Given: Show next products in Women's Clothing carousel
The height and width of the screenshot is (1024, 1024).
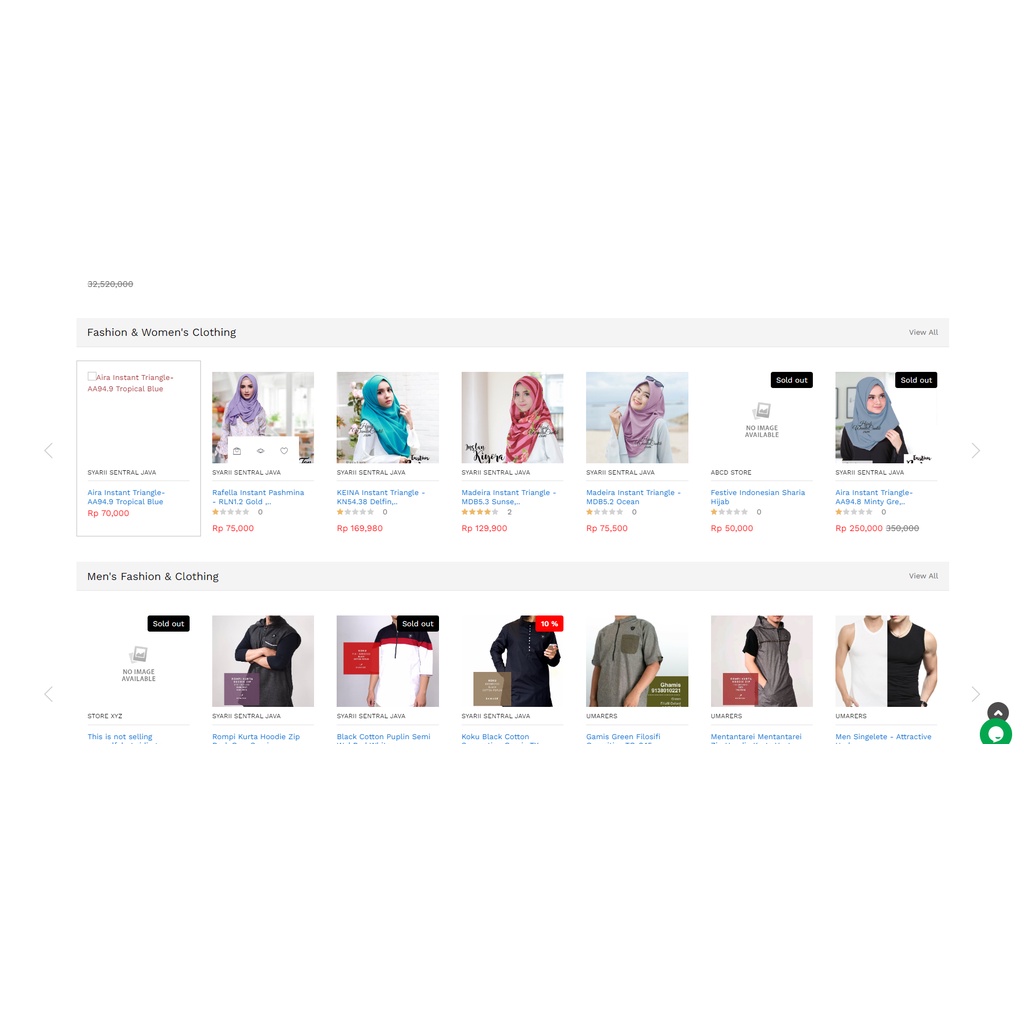Looking at the screenshot, I should point(976,451).
